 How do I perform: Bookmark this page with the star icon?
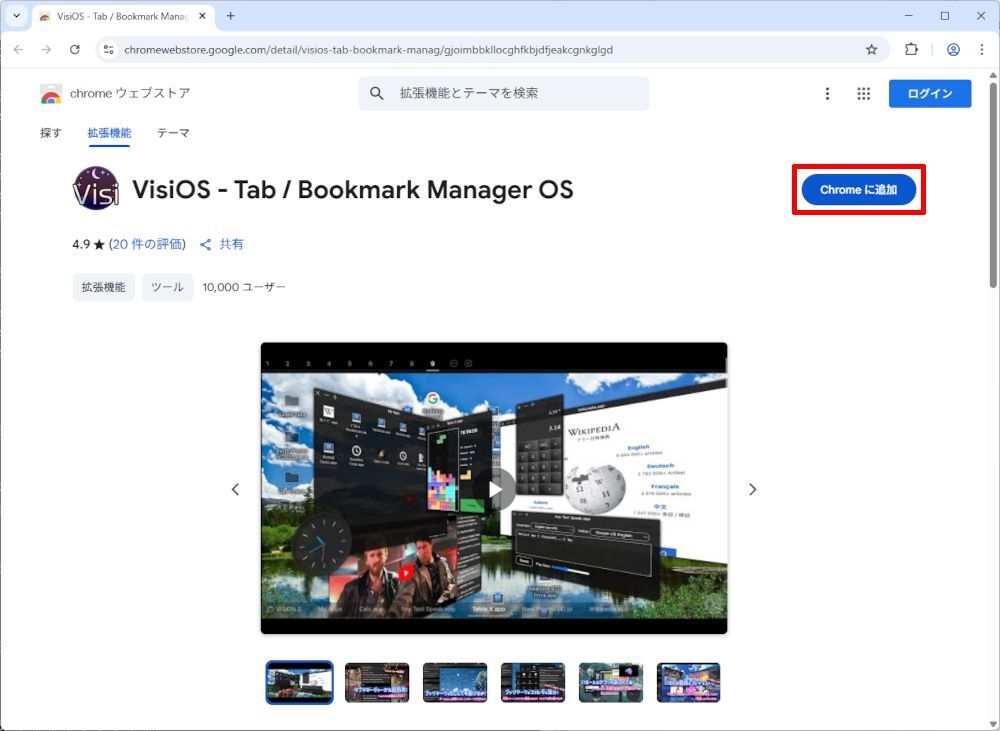point(871,50)
